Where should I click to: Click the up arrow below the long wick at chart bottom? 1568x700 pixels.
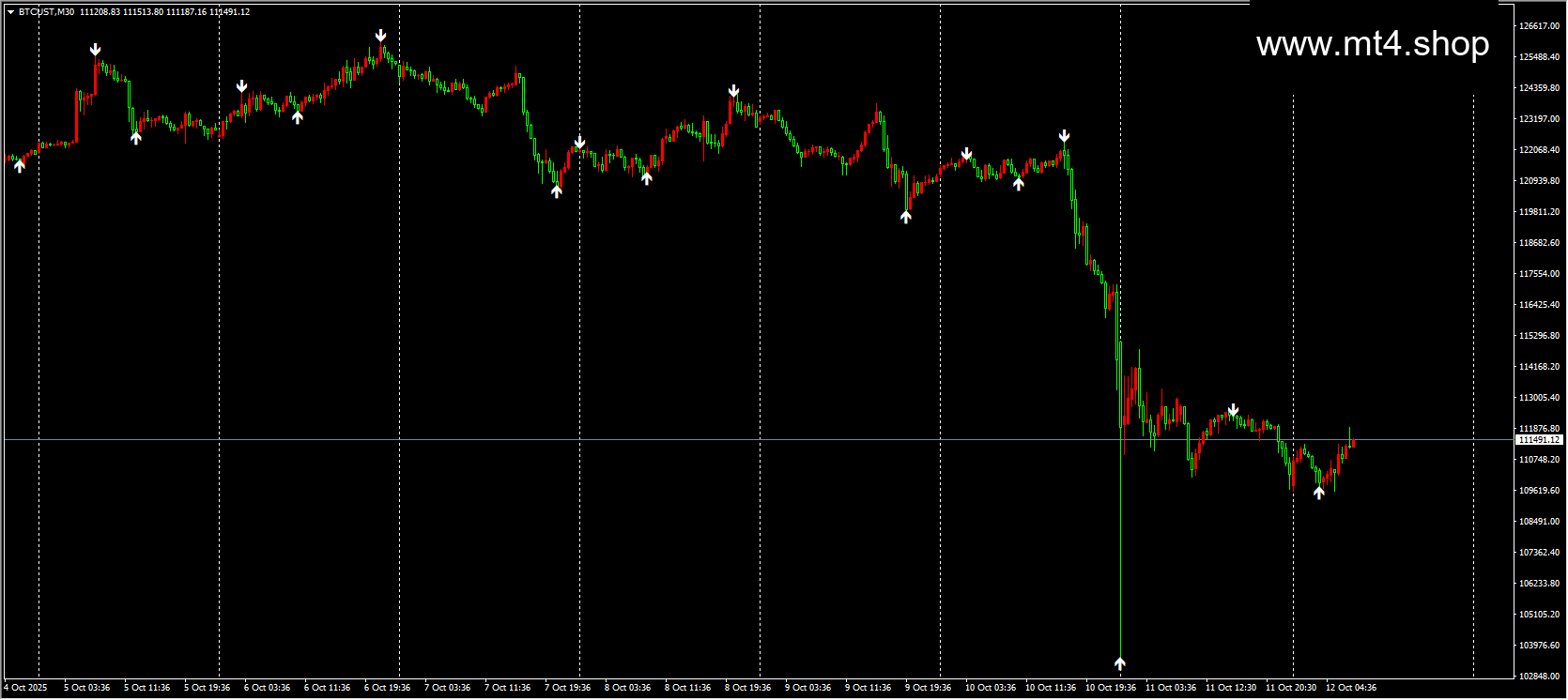1120,663
